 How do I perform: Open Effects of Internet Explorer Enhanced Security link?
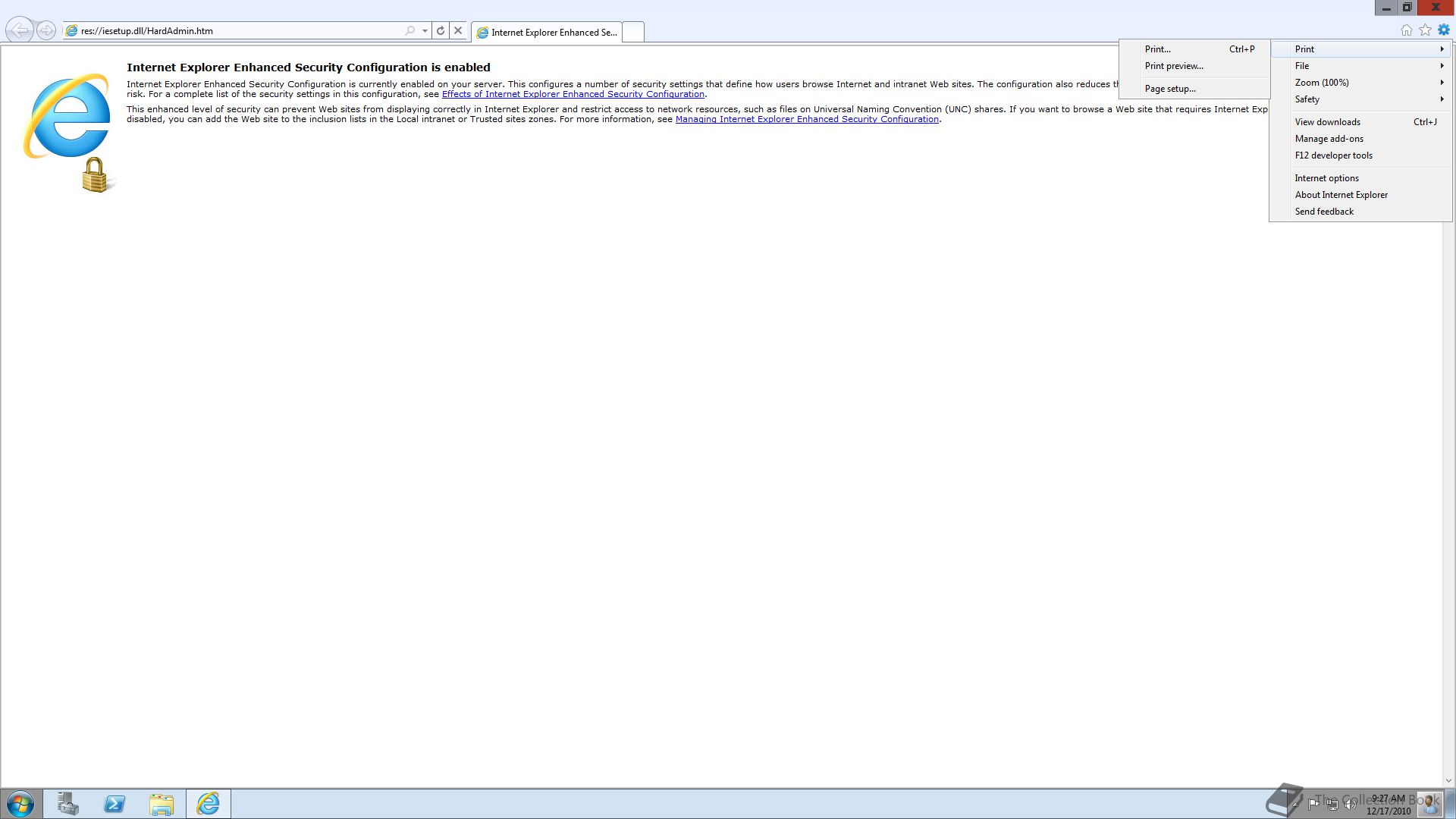(573, 94)
